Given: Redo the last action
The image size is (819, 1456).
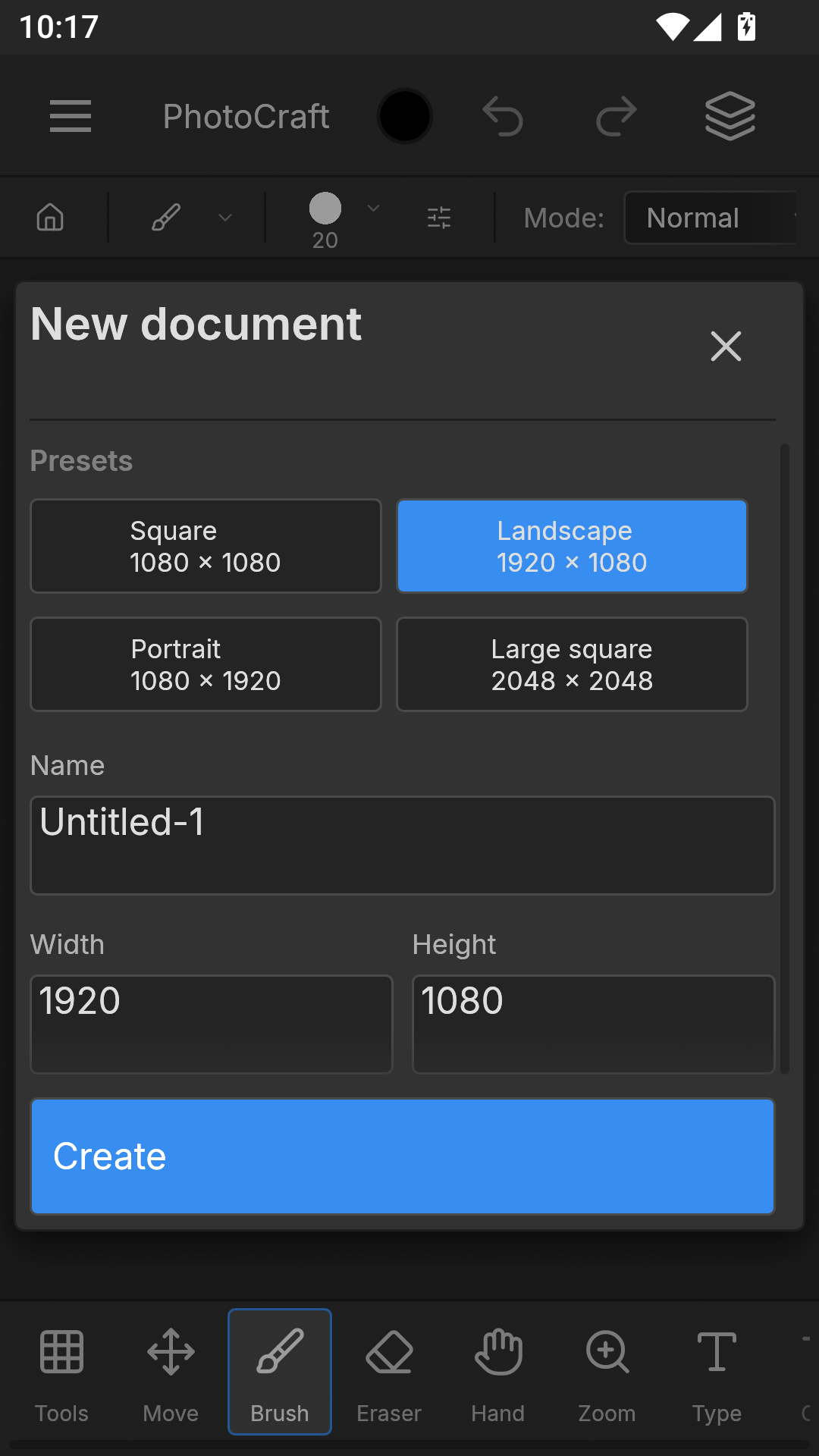Looking at the screenshot, I should point(617,116).
